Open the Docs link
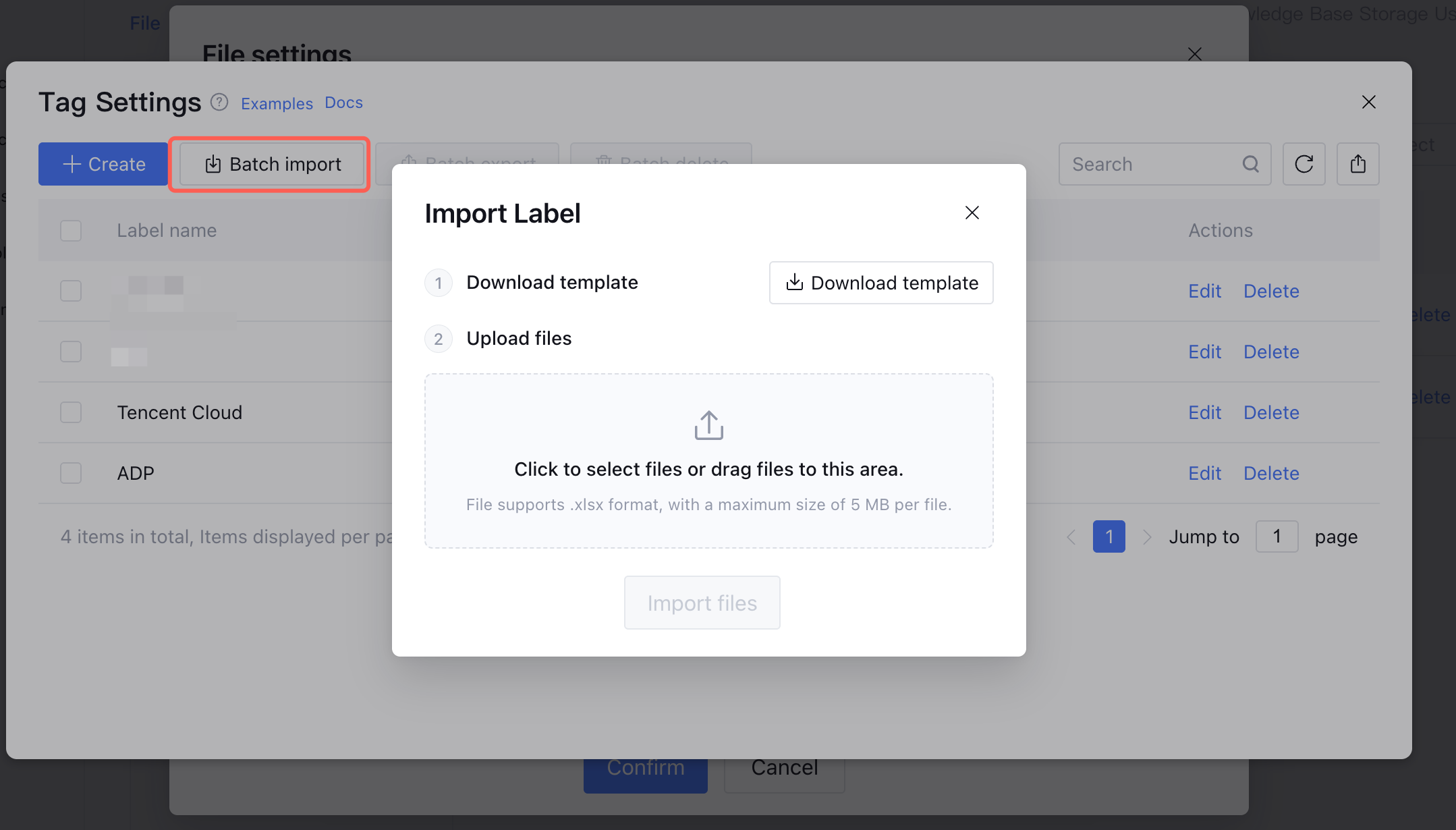The width and height of the screenshot is (1456, 830). [x=343, y=103]
